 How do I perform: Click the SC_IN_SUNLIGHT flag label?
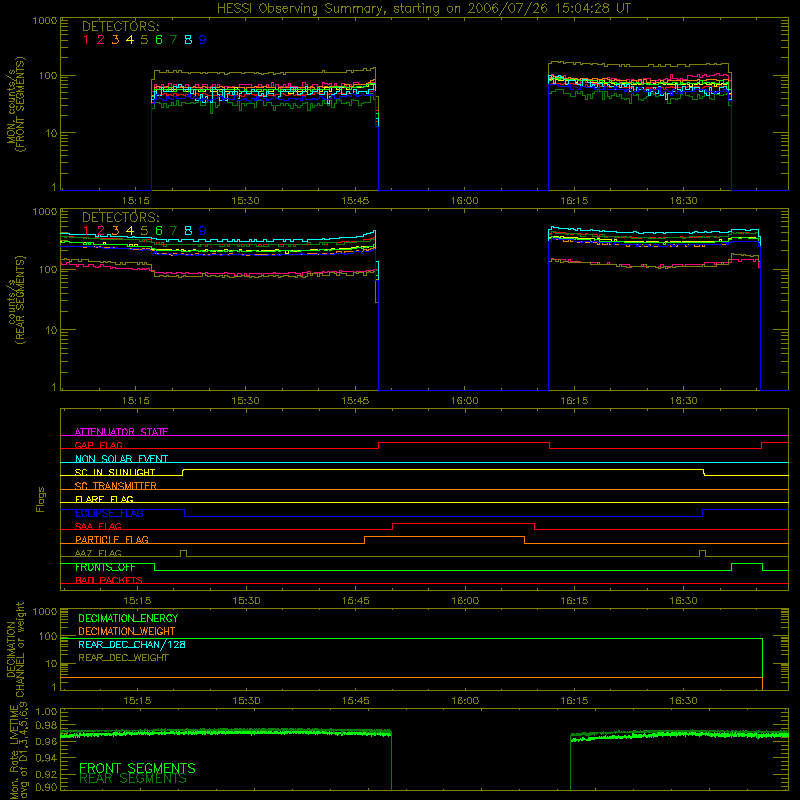pyautogui.click(x=115, y=472)
